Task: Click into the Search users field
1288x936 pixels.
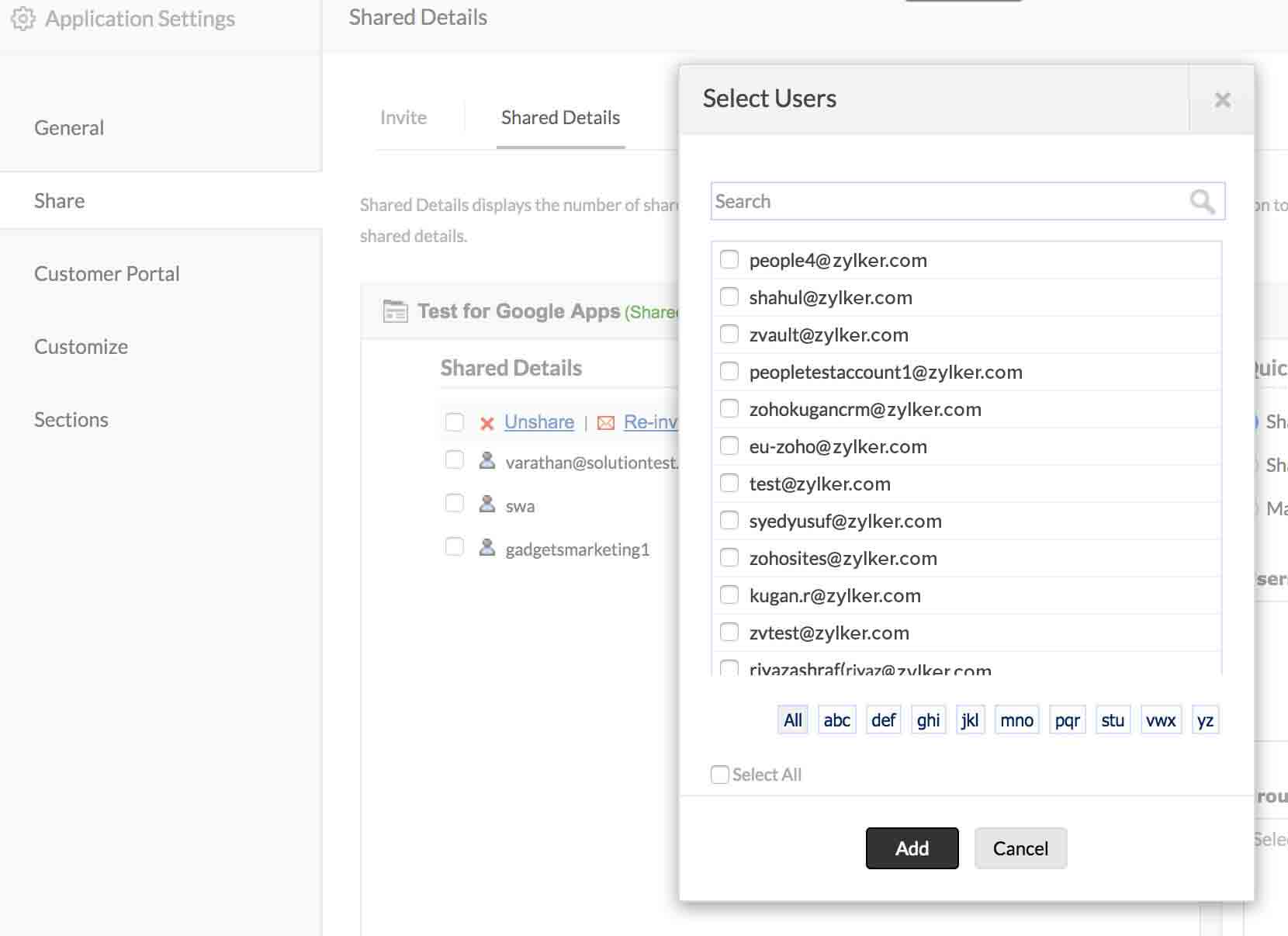Action: pyautogui.click(x=947, y=202)
